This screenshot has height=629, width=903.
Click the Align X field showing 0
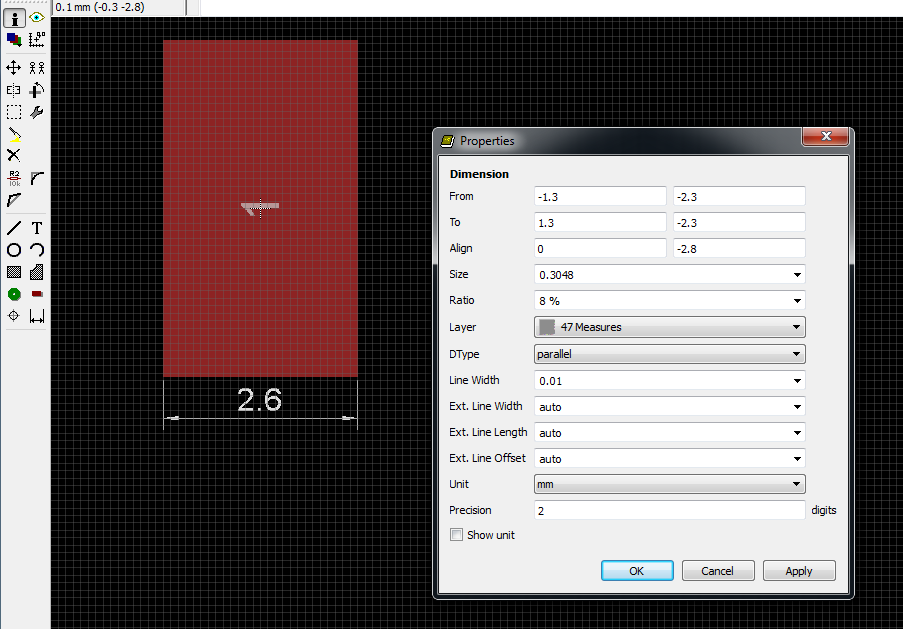(600, 248)
